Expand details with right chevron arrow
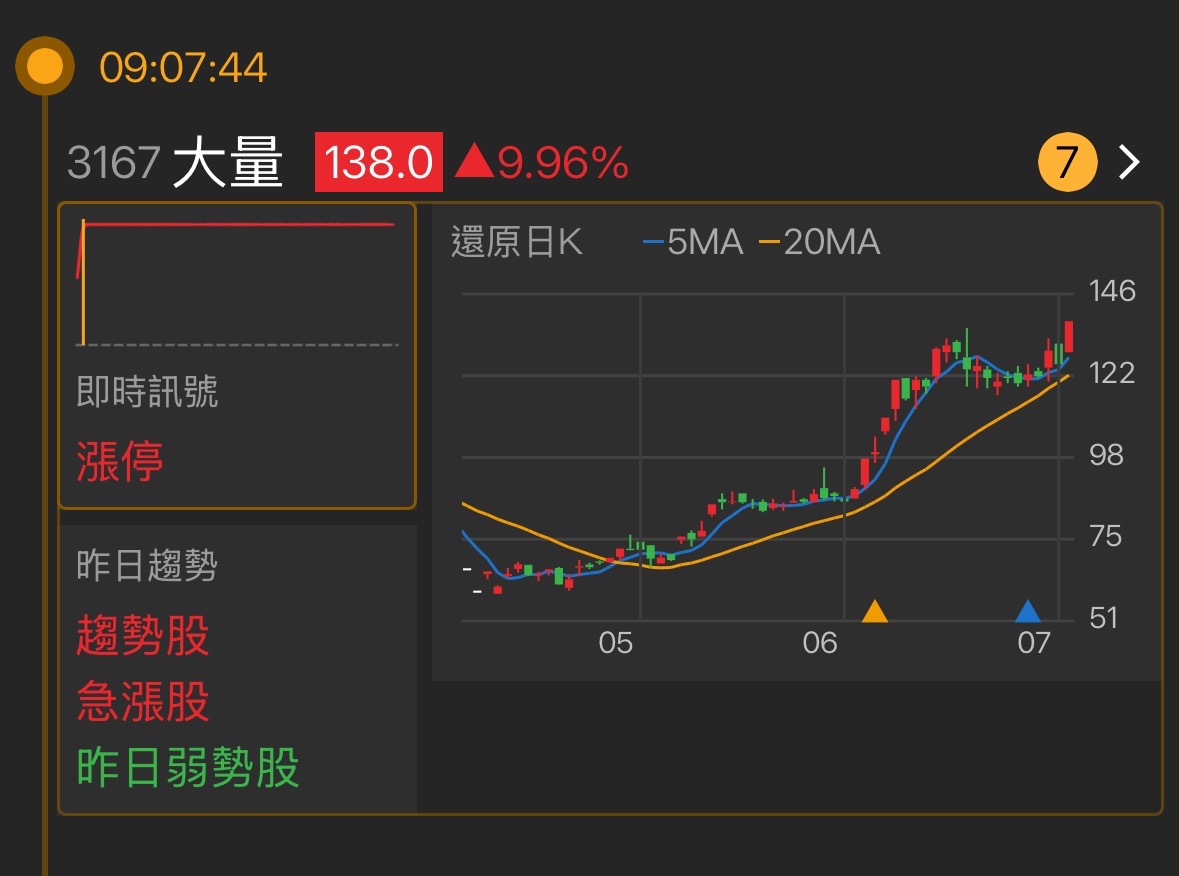Screen dimensions: 1179x876 click(1129, 162)
